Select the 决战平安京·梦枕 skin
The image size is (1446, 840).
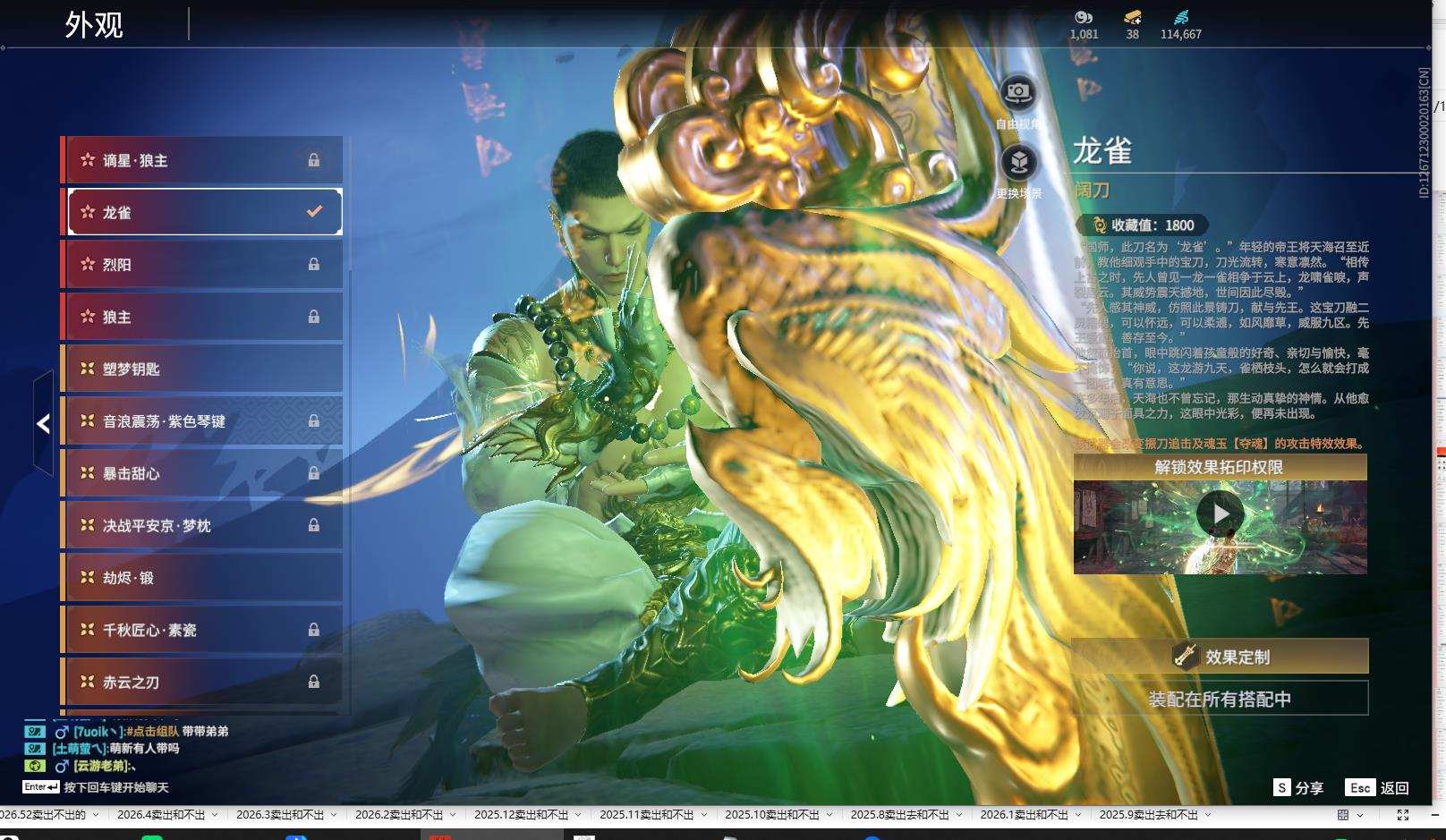[x=202, y=525]
